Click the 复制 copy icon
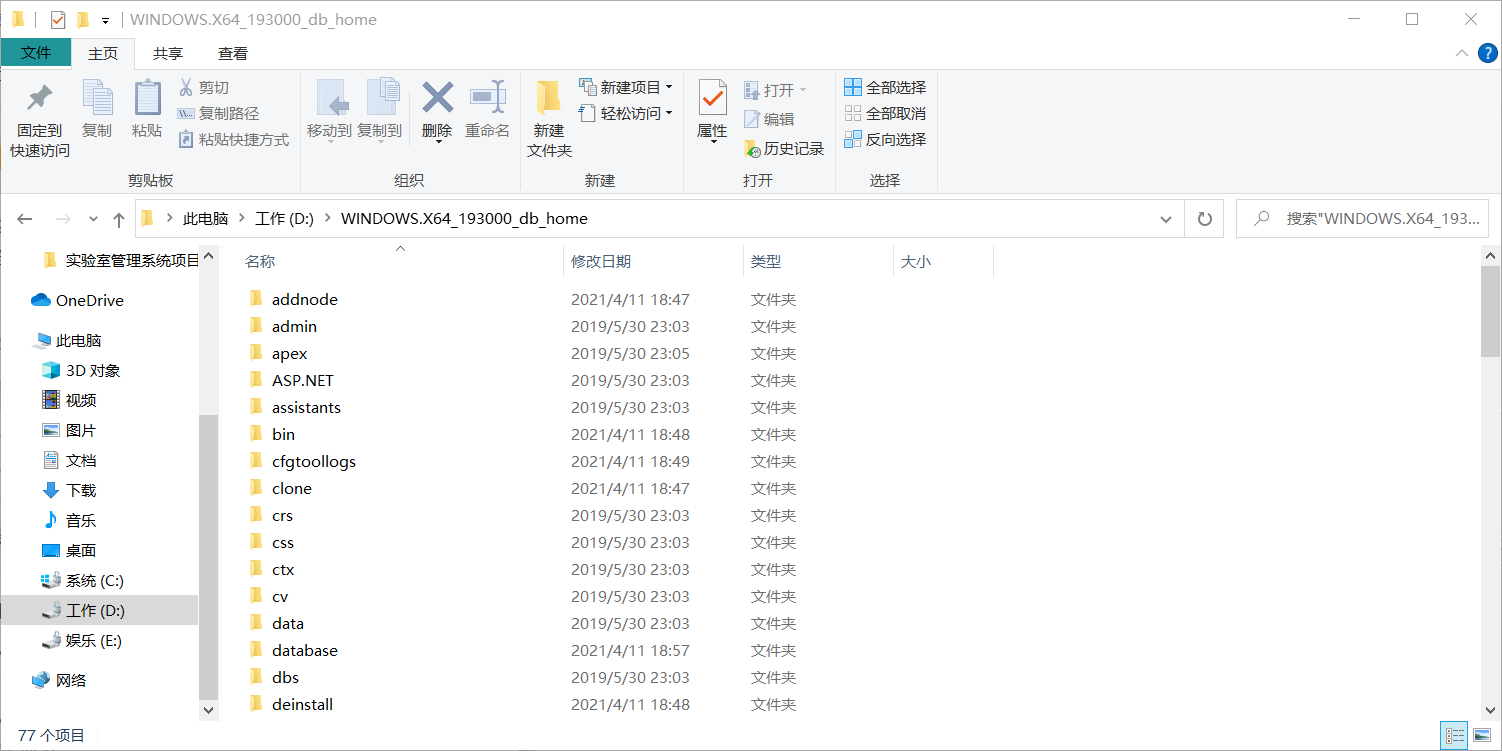This screenshot has height=751, width=1502. 97,110
